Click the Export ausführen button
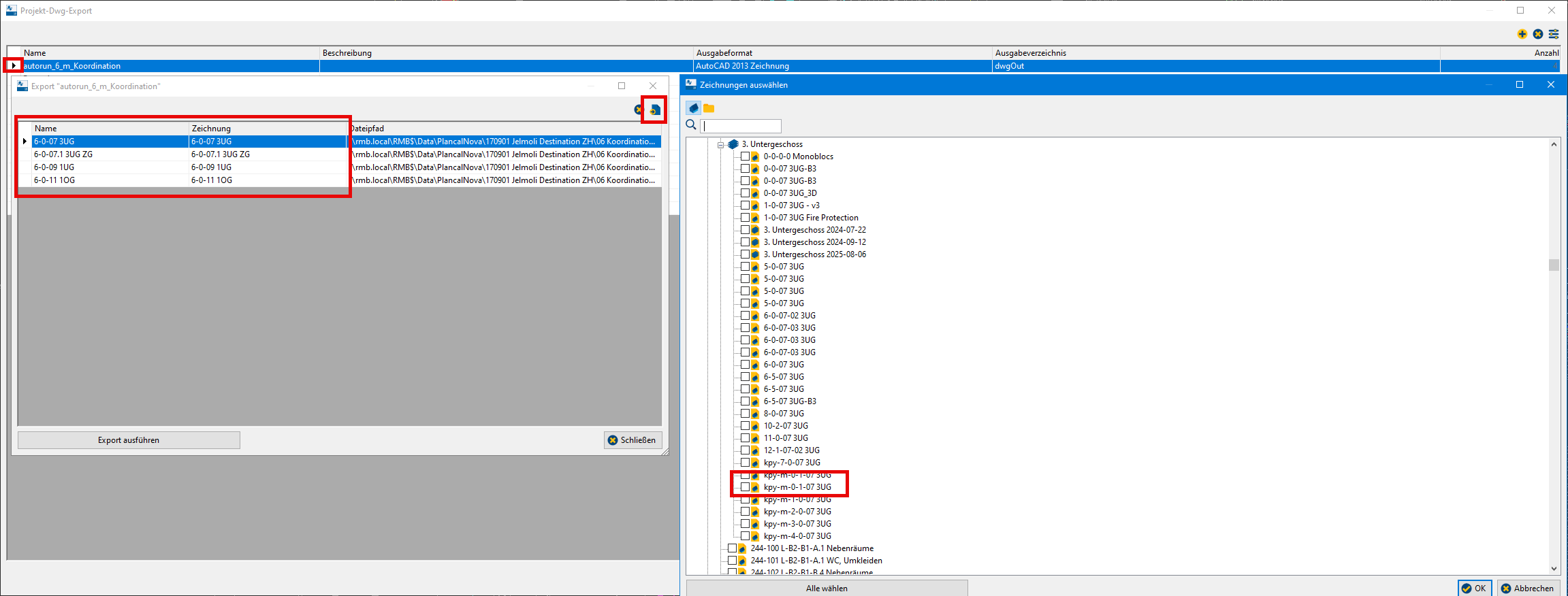 (x=129, y=440)
